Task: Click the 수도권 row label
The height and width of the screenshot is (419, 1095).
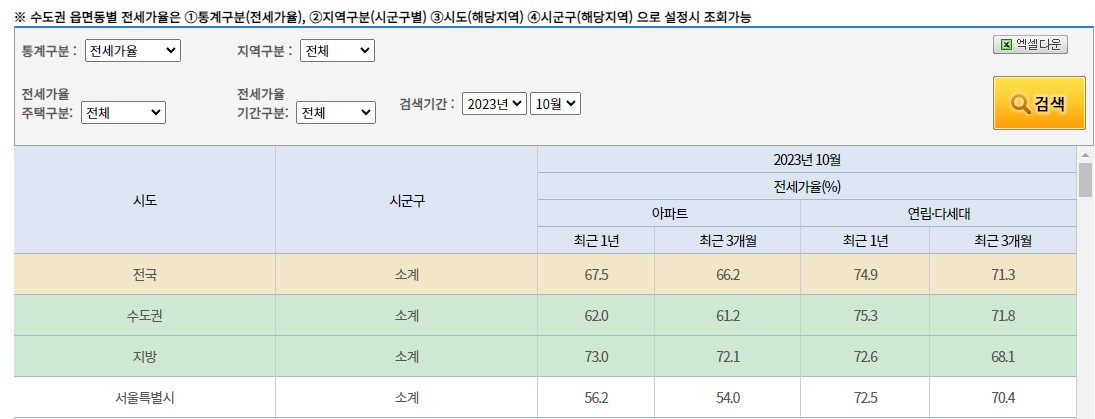Action: click(145, 316)
